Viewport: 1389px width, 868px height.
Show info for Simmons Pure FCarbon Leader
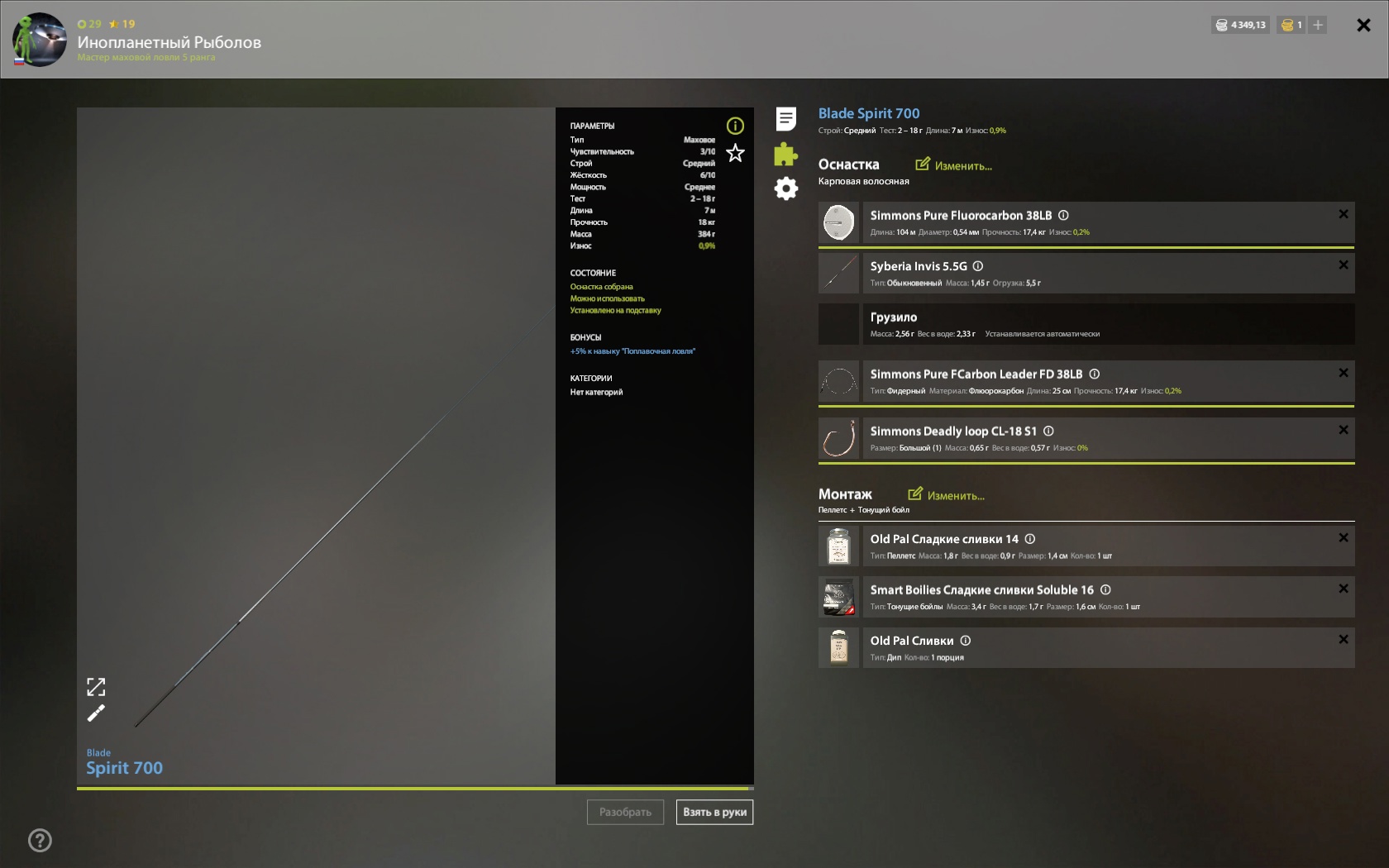[x=1094, y=374]
